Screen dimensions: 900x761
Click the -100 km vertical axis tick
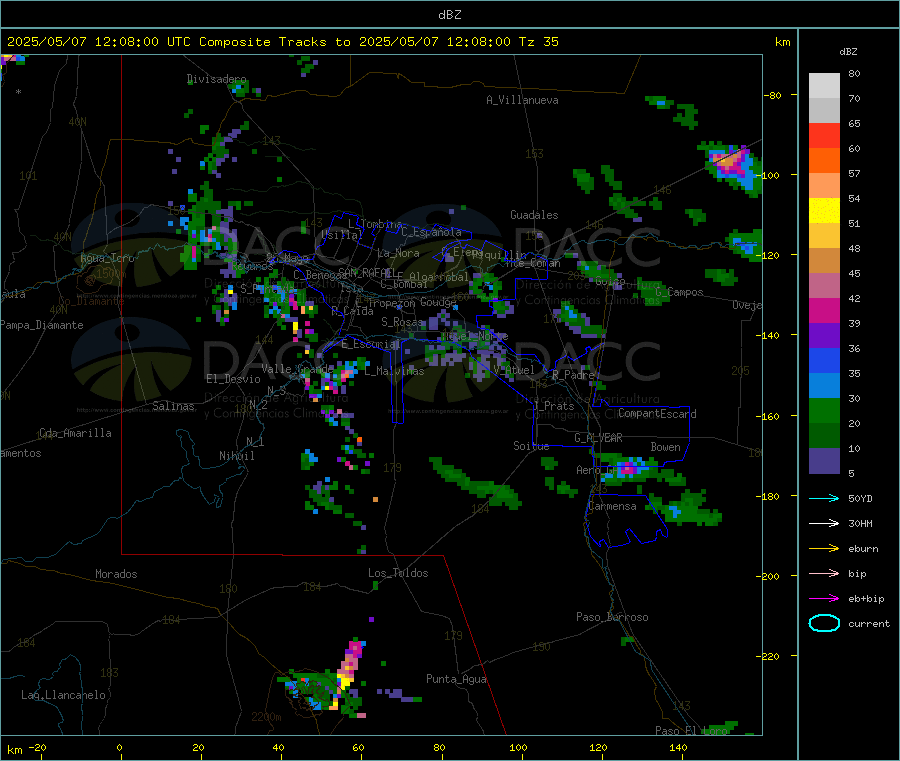coord(770,175)
